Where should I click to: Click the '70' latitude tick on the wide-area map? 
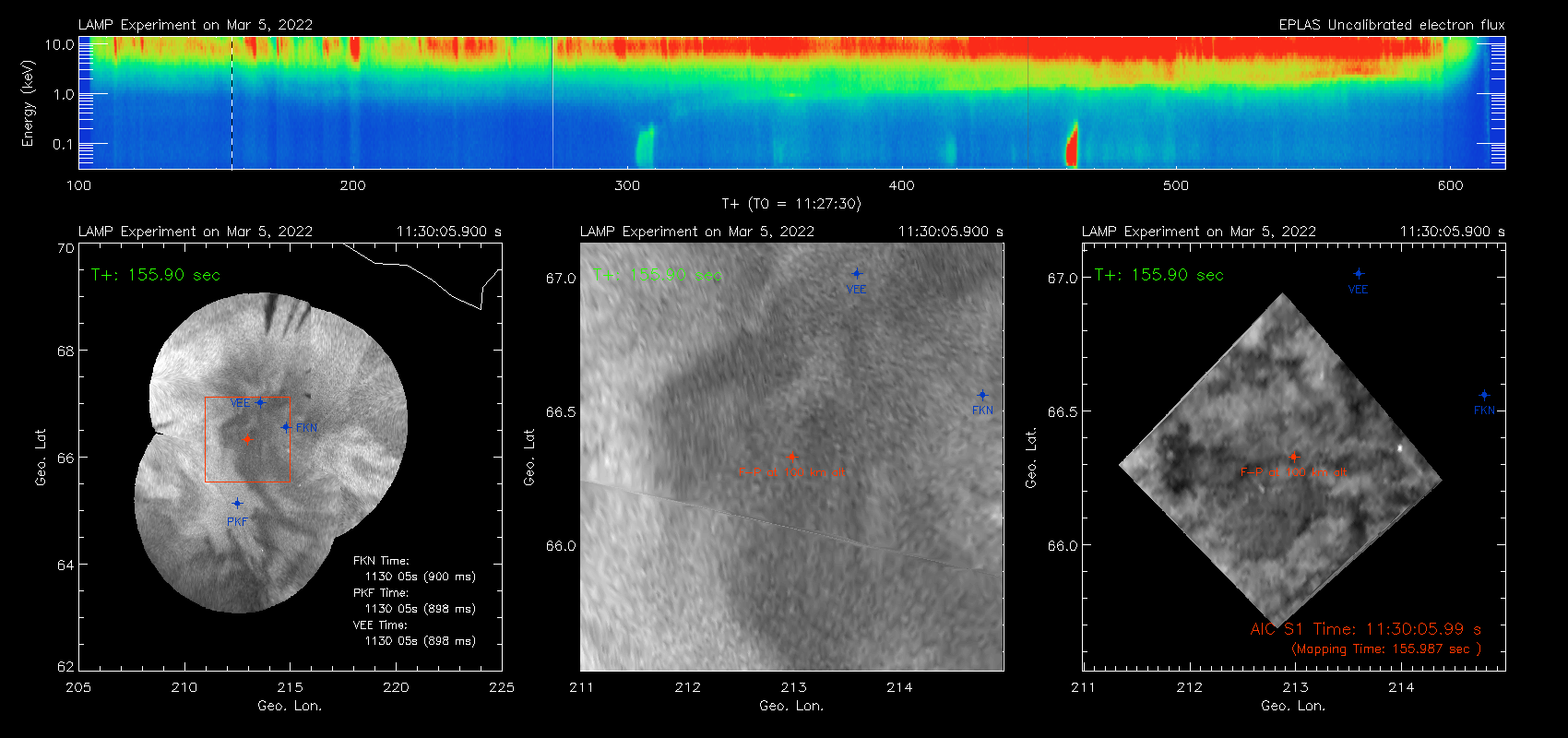pos(65,248)
